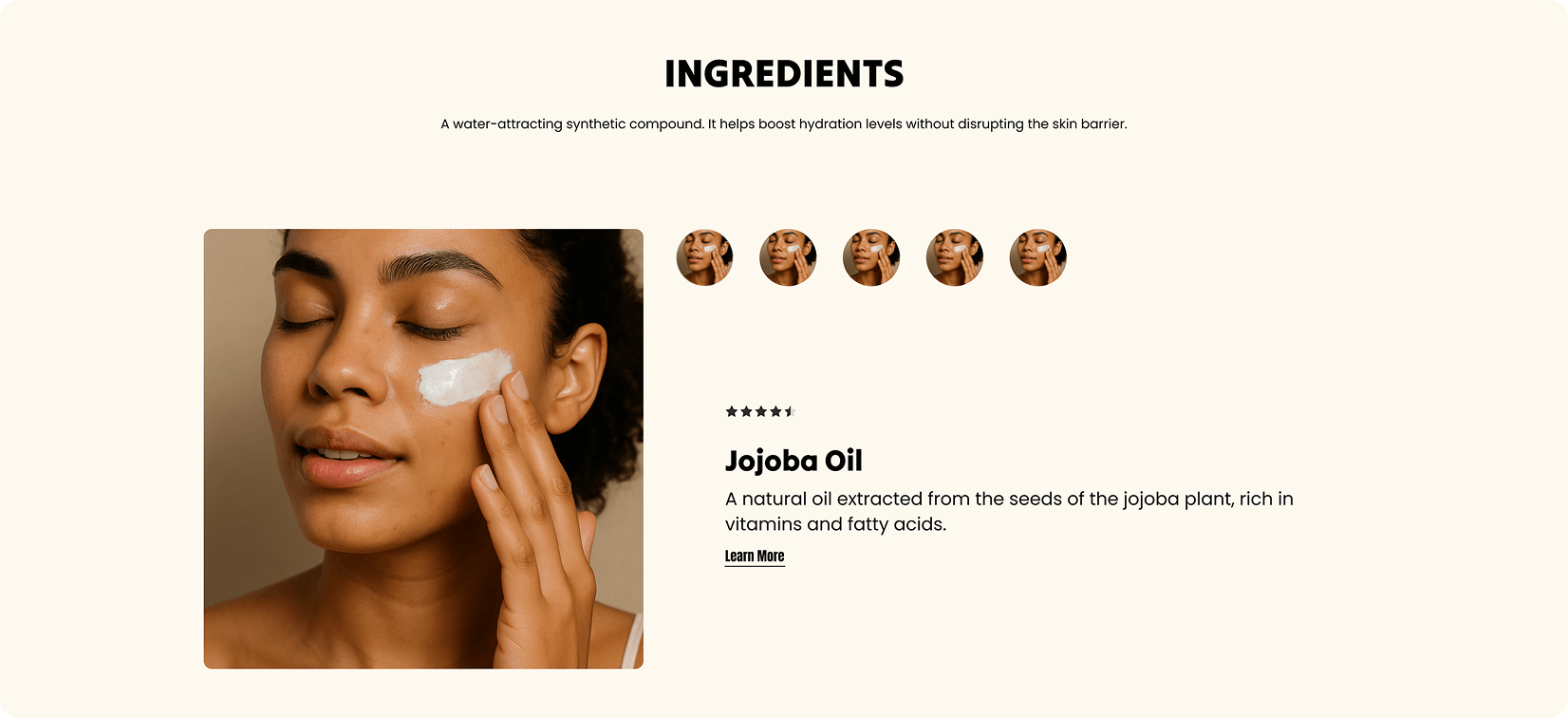
Task: Click the half-filled fifth rating star
Action: coord(790,411)
